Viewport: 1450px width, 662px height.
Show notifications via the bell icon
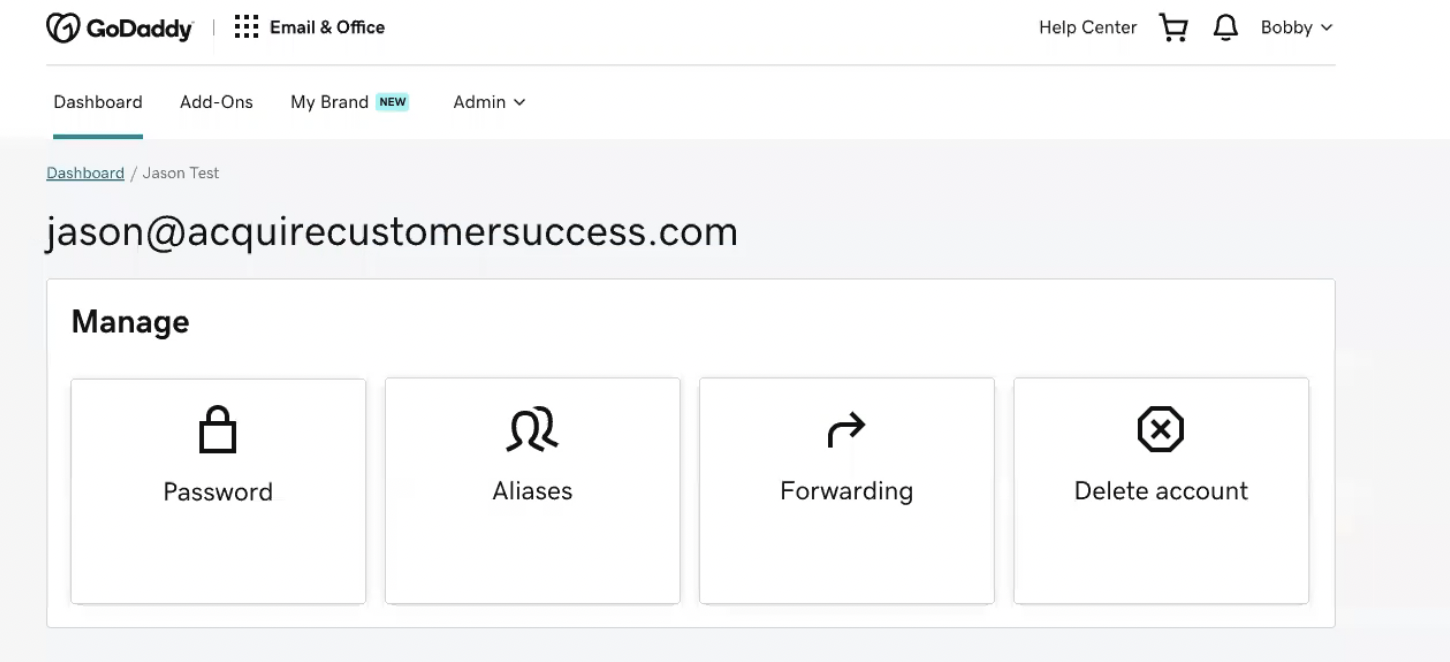click(x=1225, y=28)
